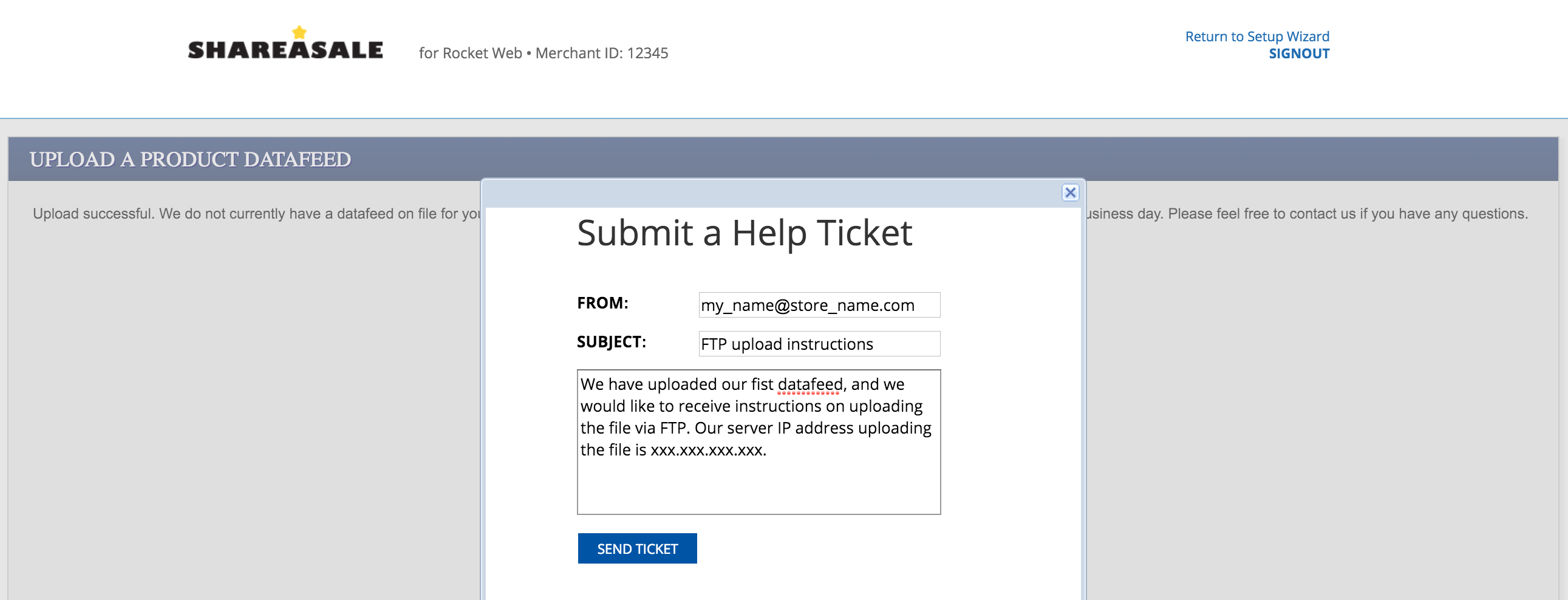Click the xxx.xxx.xxx.xxx IP placeholder in the message
1568x600 pixels.
708,451
